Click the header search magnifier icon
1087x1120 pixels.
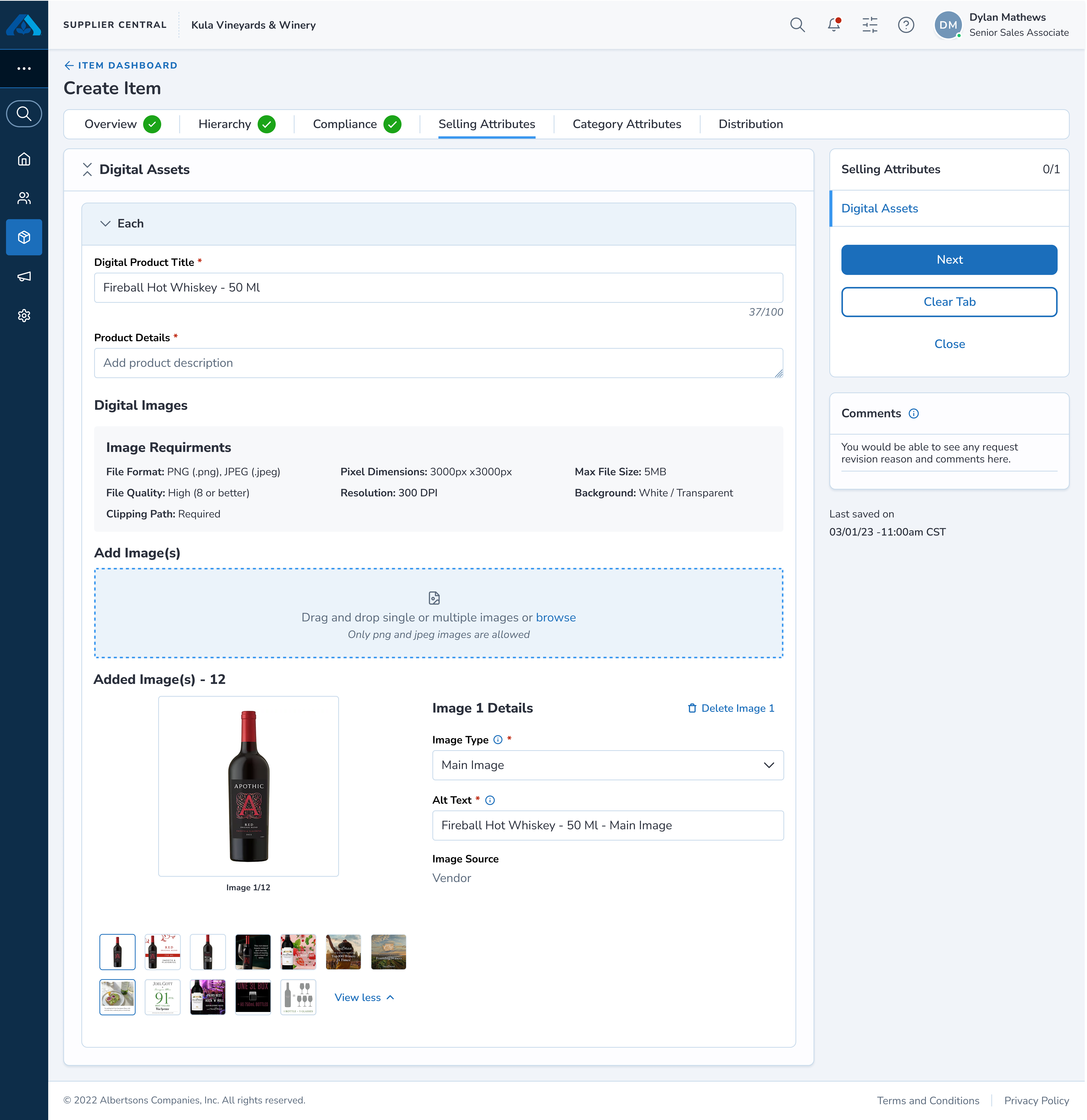[797, 24]
